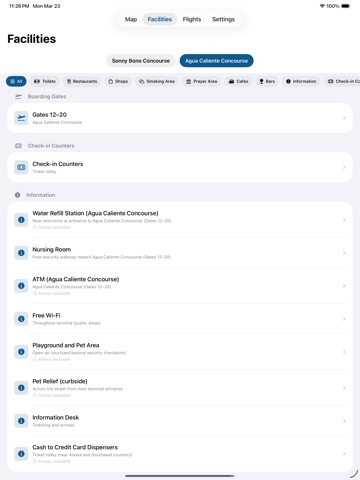
Task: Click the Water Refill Station info icon
Action: pyautogui.click(x=21, y=220)
